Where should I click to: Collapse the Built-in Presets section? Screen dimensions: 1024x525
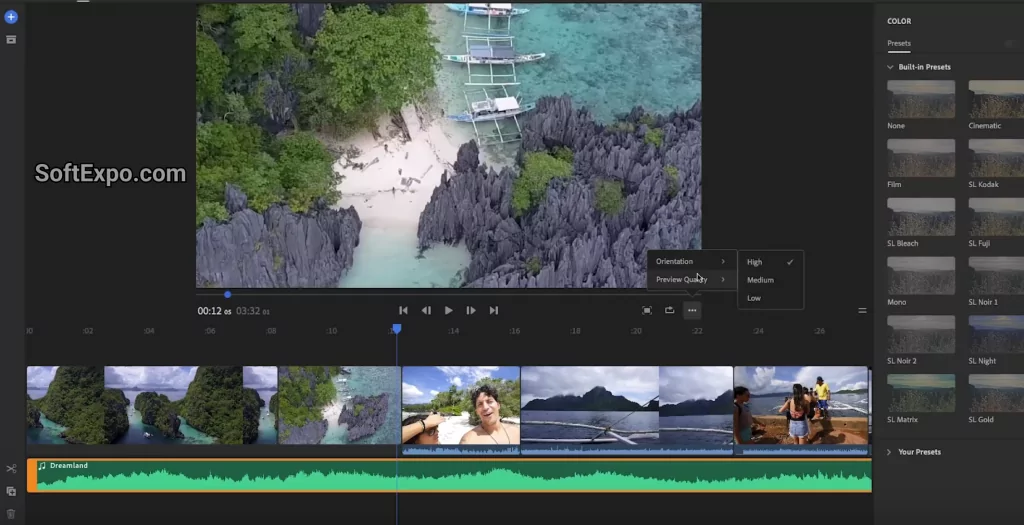point(890,67)
